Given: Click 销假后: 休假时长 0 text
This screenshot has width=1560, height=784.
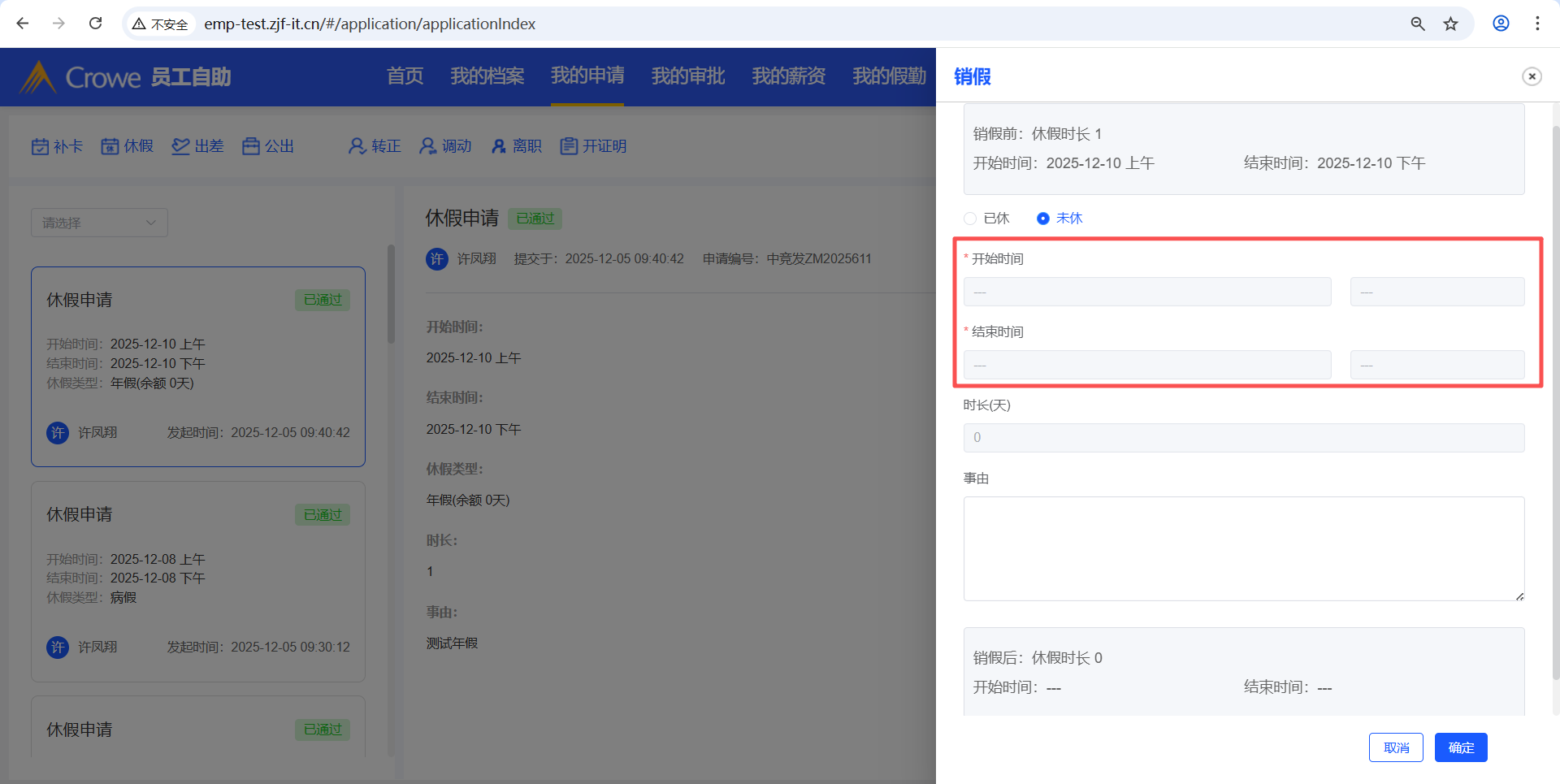Looking at the screenshot, I should pyautogui.click(x=1038, y=658).
